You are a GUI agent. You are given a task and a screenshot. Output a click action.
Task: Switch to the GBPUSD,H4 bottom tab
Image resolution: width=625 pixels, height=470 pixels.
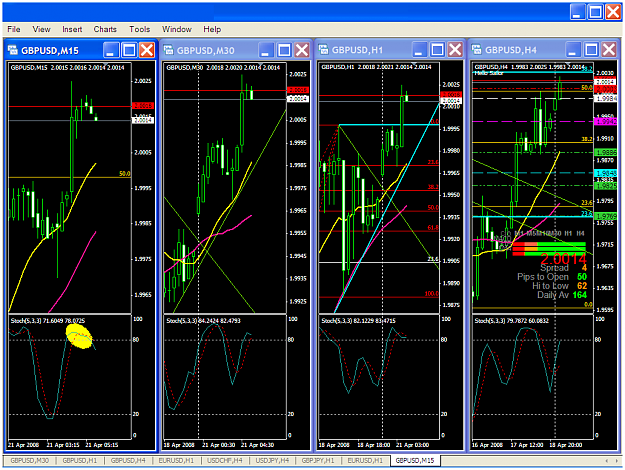[128, 460]
